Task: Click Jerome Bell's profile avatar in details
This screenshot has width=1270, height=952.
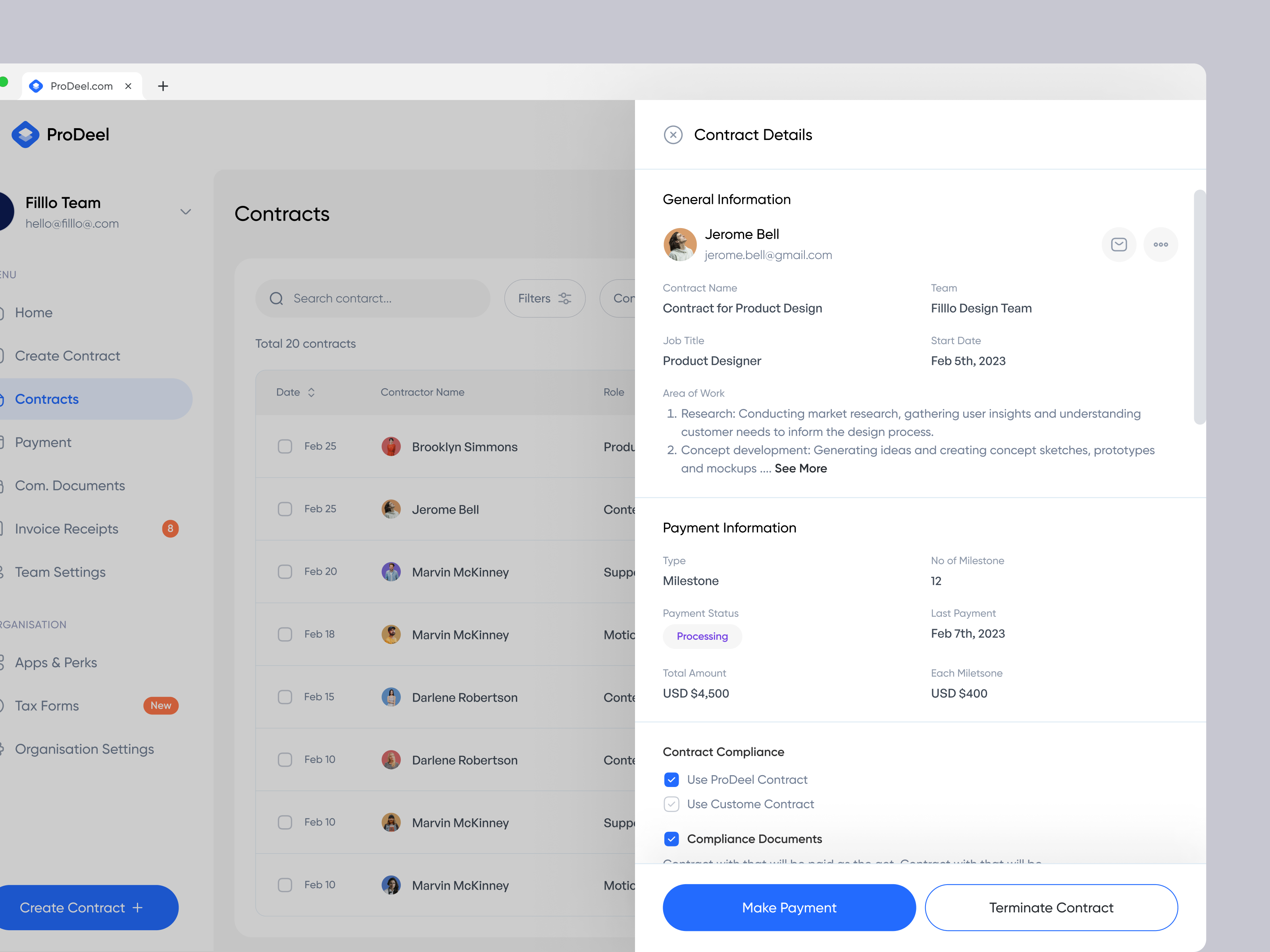Action: point(680,244)
